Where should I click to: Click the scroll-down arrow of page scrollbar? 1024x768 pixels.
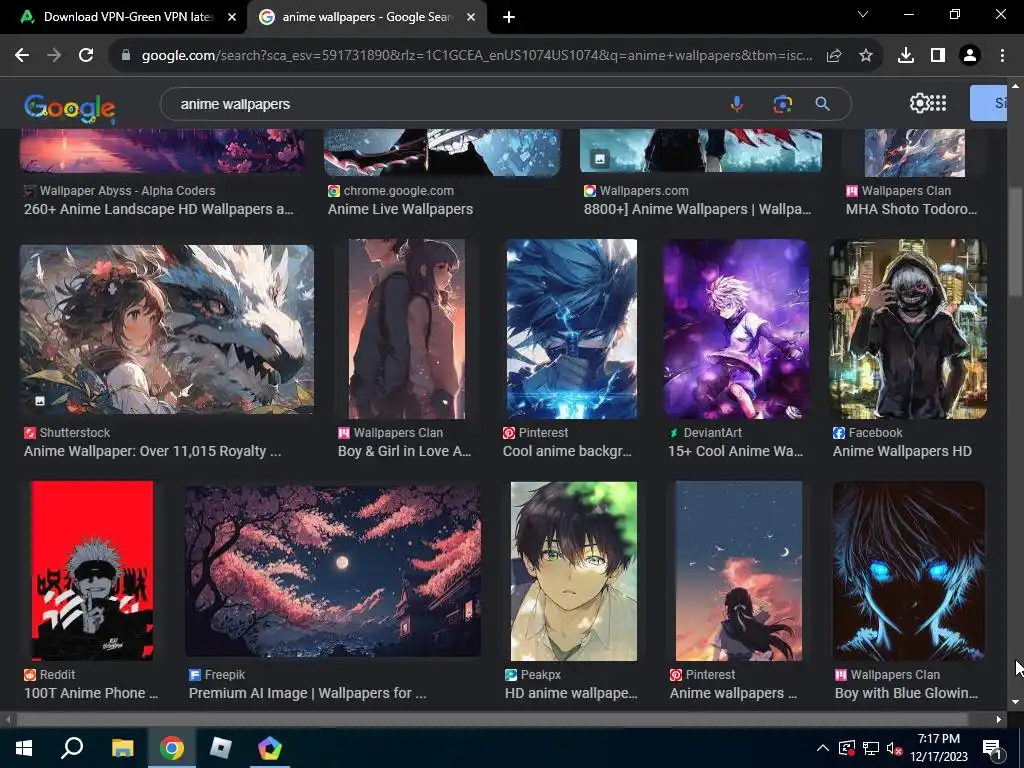coord(1015,702)
